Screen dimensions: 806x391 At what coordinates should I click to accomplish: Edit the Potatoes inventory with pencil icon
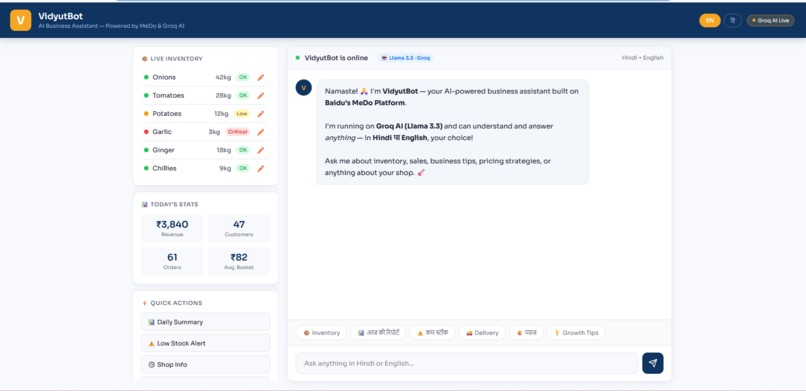pos(261,114)
